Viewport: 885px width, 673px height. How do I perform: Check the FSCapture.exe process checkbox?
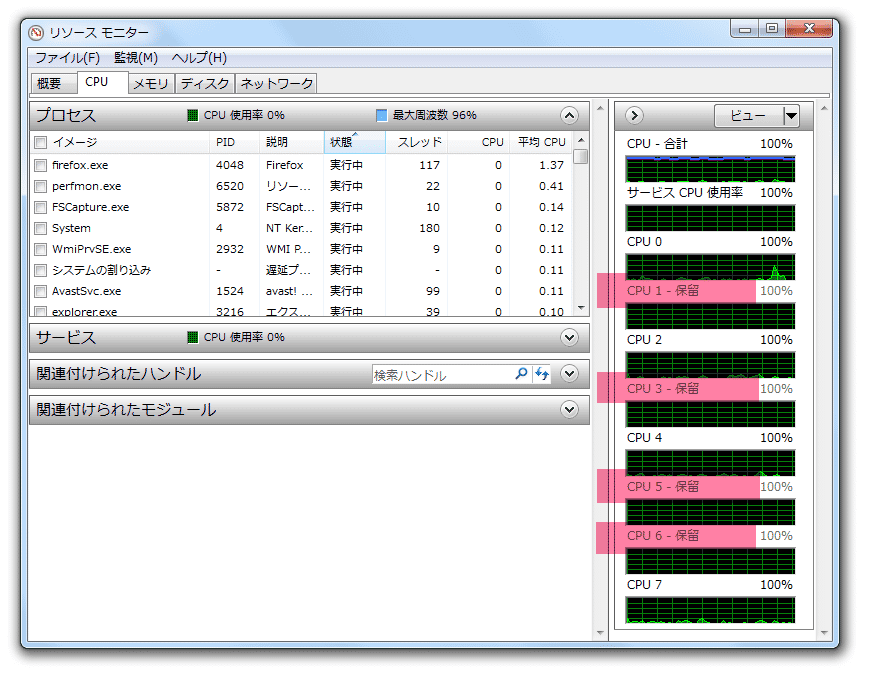coord(40,207)
